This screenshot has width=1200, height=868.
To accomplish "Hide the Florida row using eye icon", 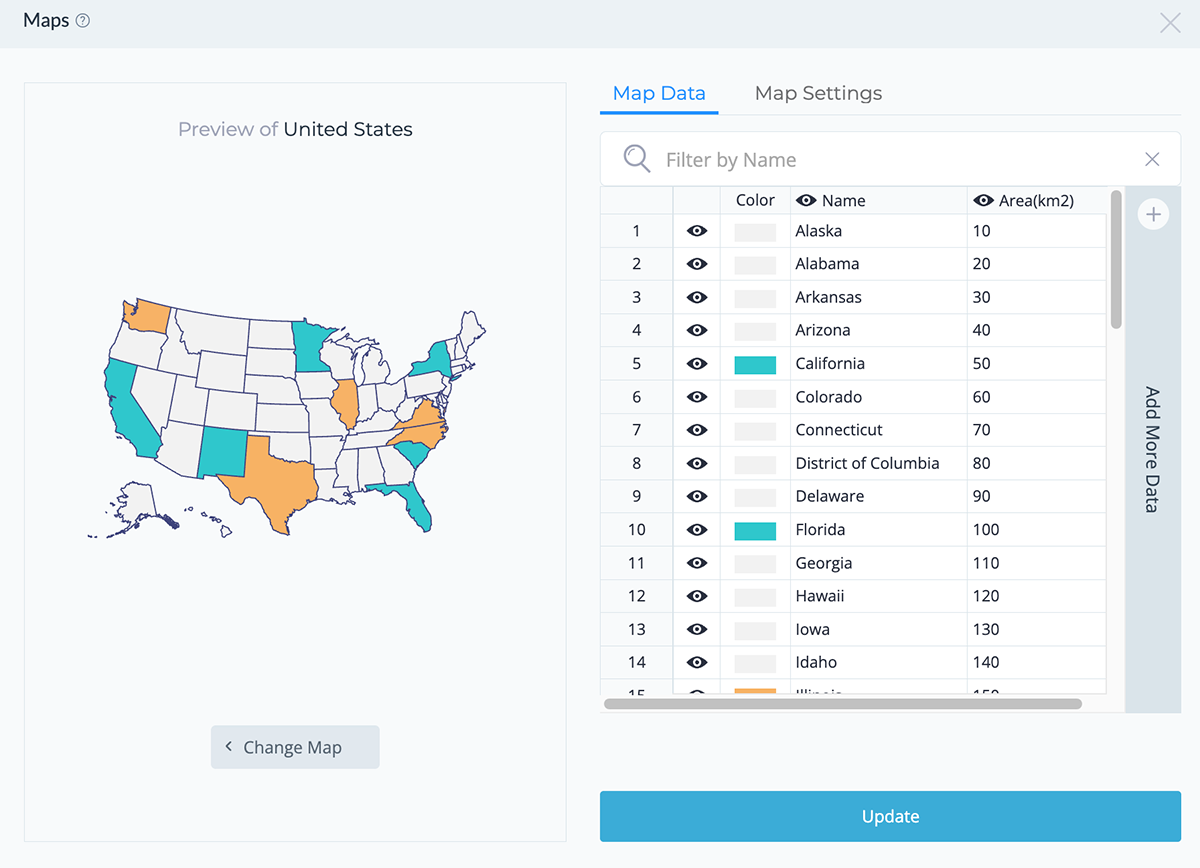I will pyautogui.click(x=697, y=530).
